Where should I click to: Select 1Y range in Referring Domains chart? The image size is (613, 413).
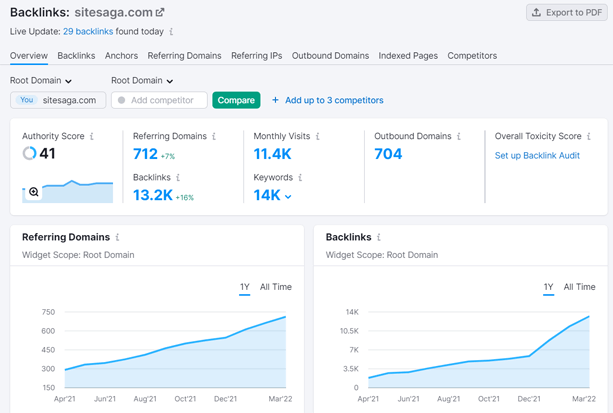pos(245,287)
